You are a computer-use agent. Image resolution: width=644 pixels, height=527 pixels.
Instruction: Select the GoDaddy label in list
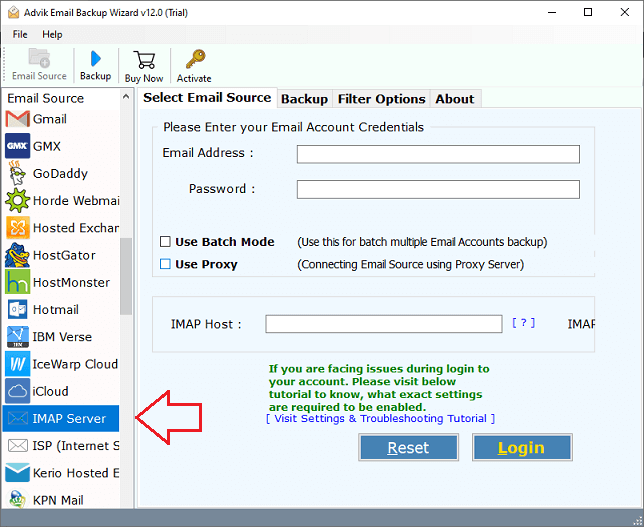[x=60, y=173]
